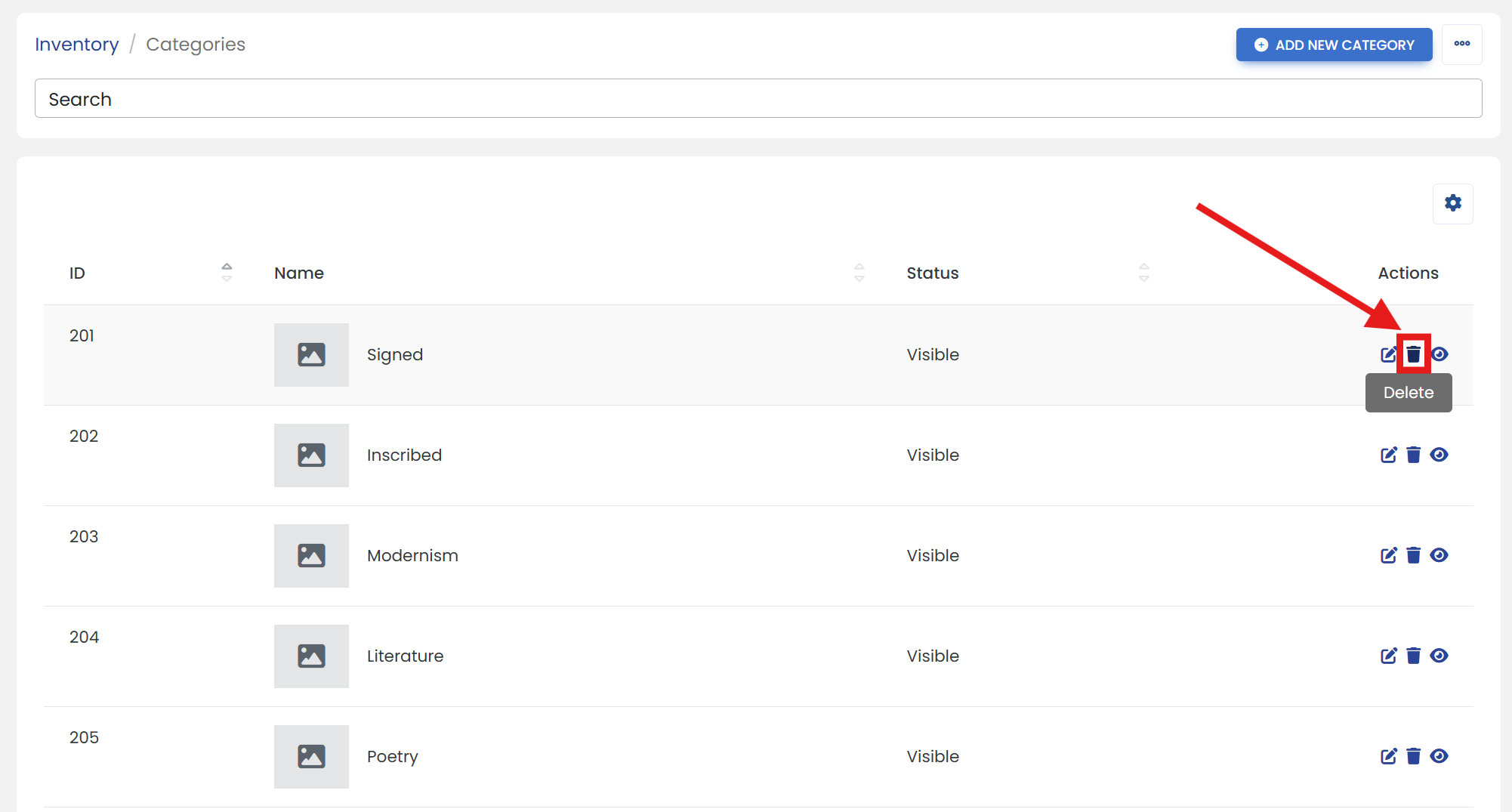This screenshot has width=1512, height=812.
Task: Sort table by Name column
Action: pyautogui.click(x=859, y=273)
